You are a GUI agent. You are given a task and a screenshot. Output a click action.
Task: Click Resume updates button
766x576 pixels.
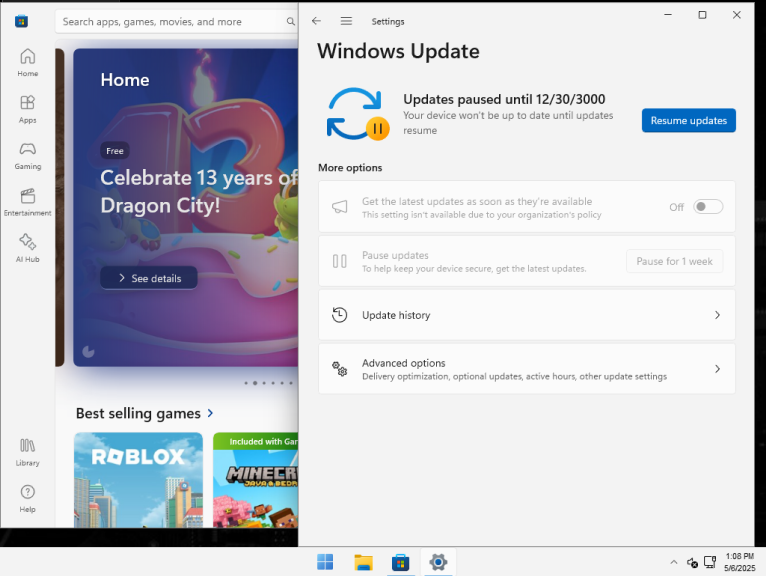(689, 121)
